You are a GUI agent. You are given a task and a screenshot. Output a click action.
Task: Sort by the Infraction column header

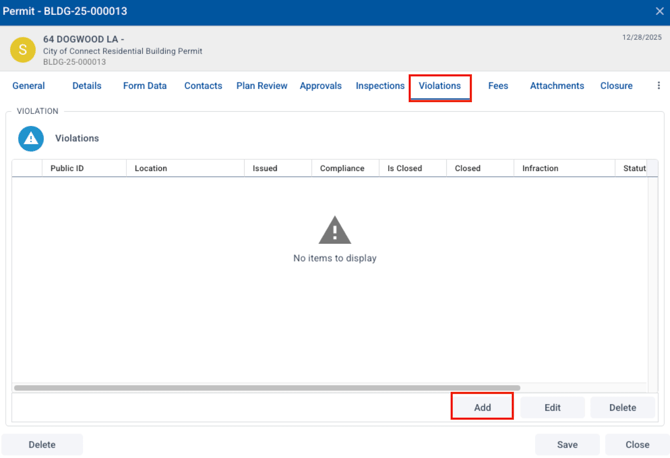(540, 169)
